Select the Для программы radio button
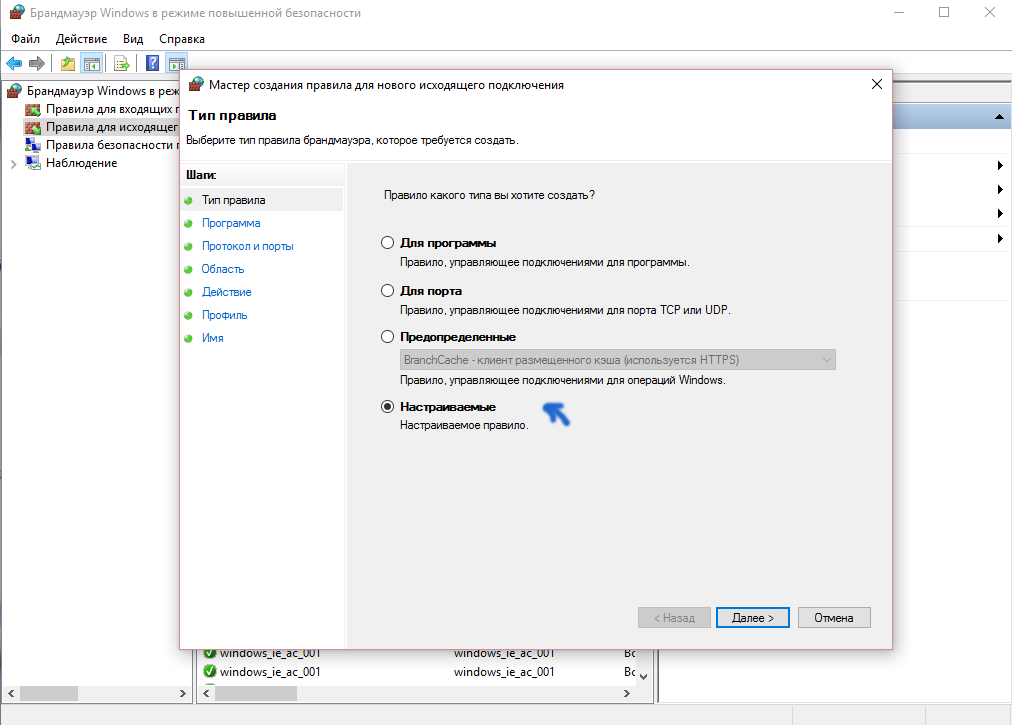The height and width of the screenshot is (725, 1012). pos(387,243)
